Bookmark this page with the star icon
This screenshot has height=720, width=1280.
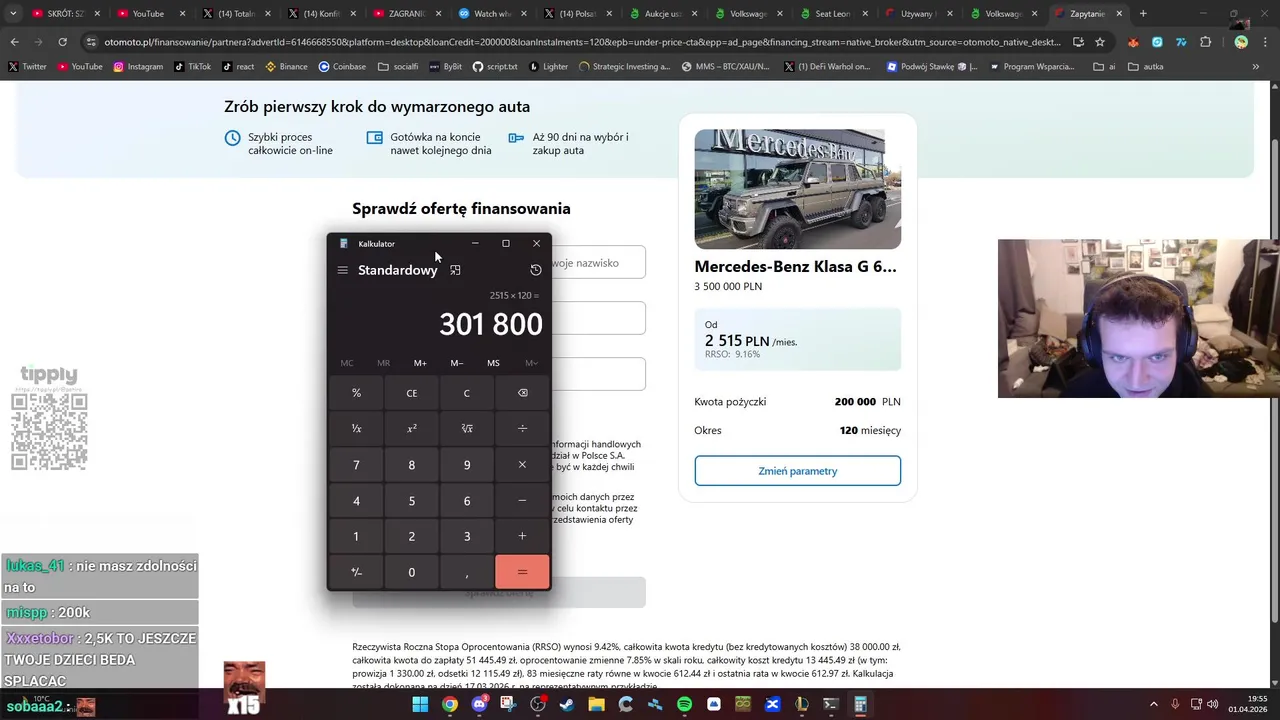click(x=1100, y=42)
